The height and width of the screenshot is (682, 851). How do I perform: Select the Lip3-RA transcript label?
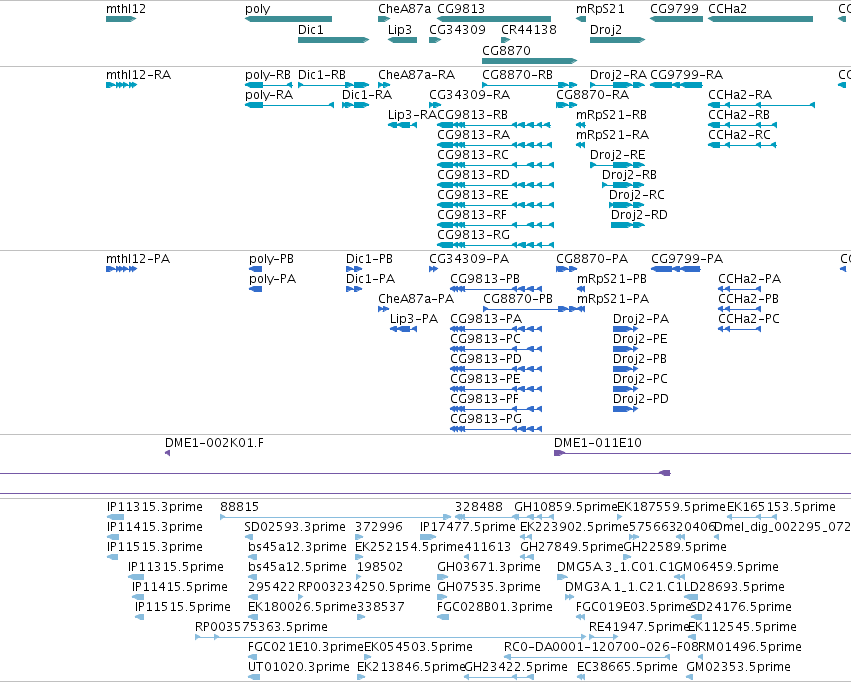[x=412, y=115]
